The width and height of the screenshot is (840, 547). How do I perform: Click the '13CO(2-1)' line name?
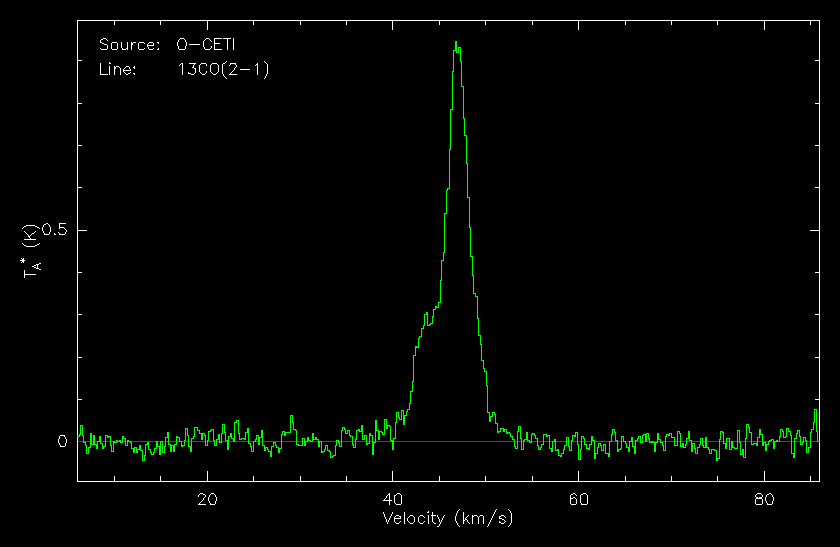(223, 70)
